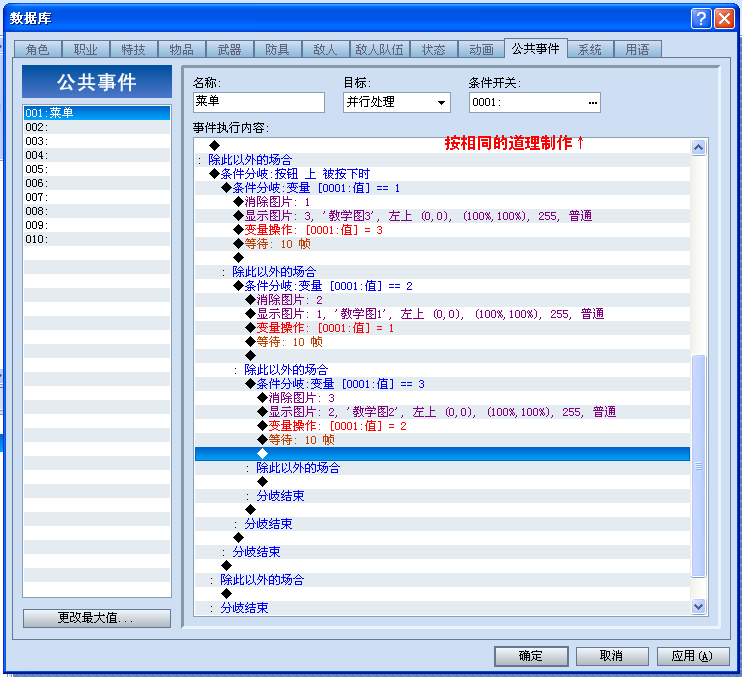This screenshot has width=742, height=677.
Task: Switch to the 职业 tab
Action: tap(86, 49)
